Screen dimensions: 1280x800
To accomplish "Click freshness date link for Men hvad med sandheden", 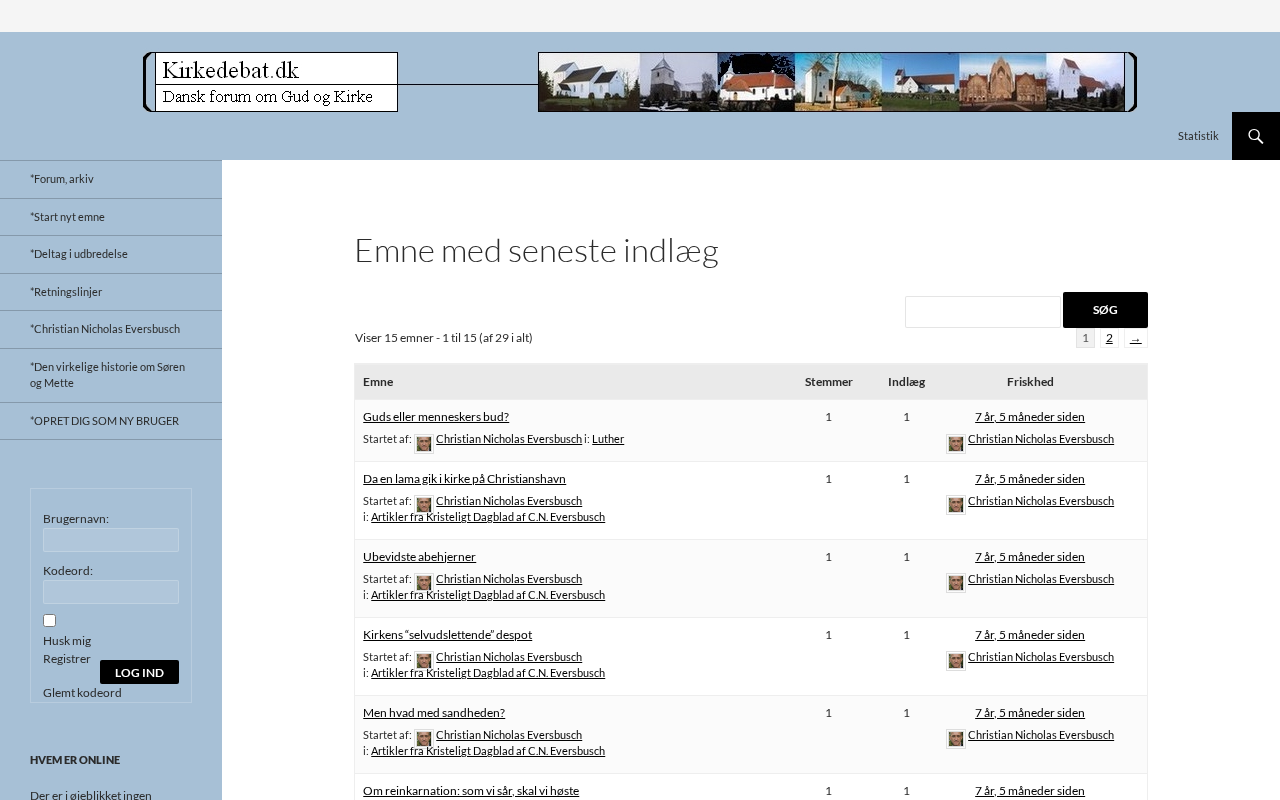I will [x=1030, y=713].
